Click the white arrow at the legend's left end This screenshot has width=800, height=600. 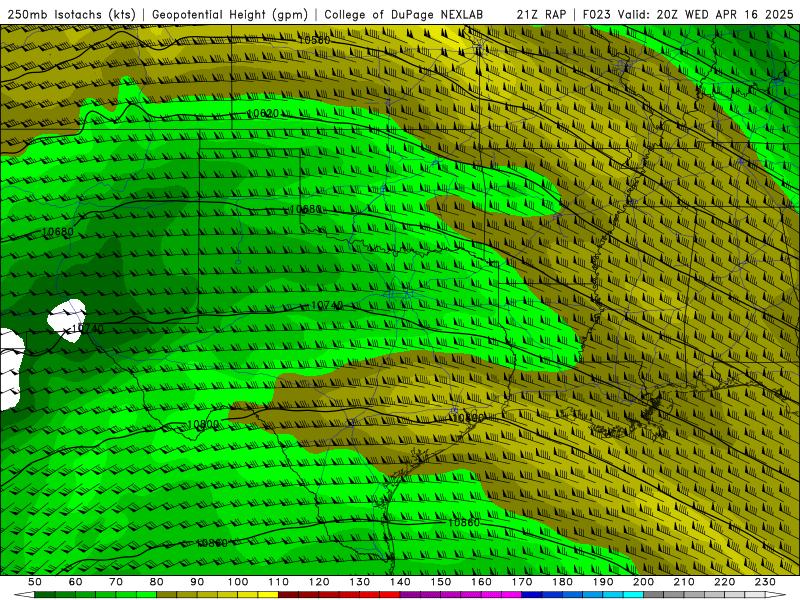(24, 595)
